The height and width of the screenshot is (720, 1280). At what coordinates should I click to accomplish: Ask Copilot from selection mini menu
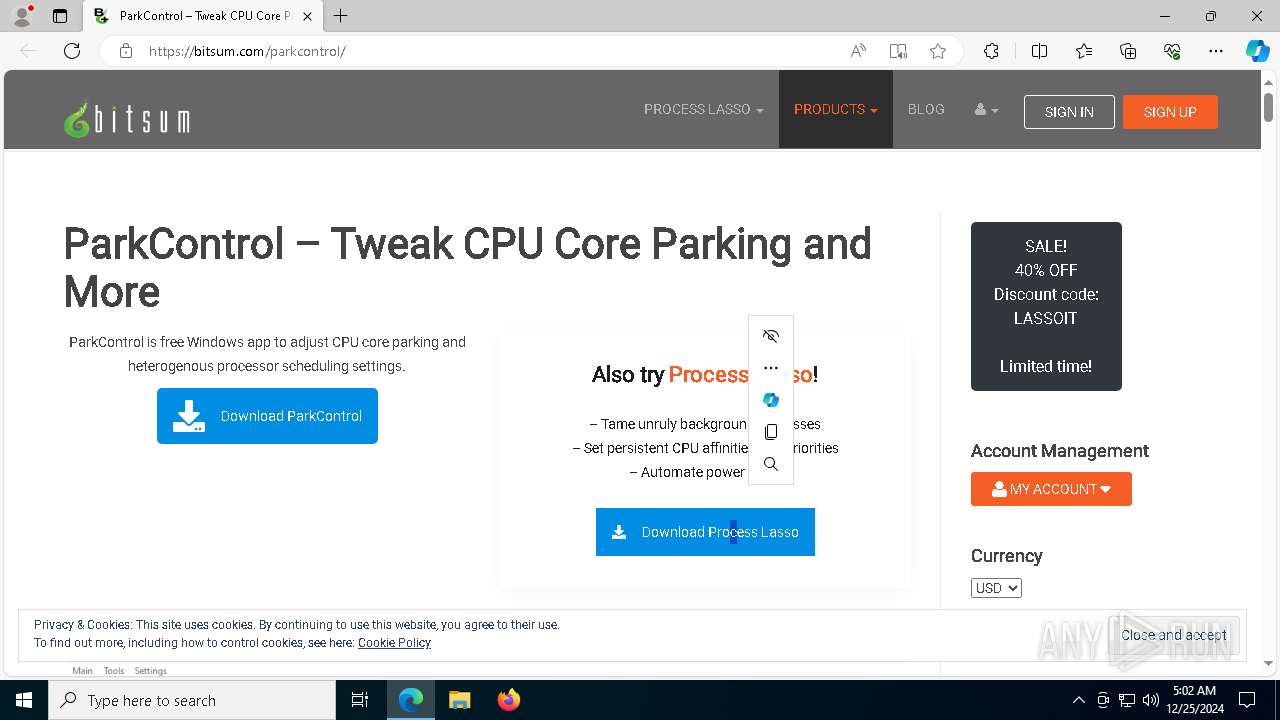(771, 400)
